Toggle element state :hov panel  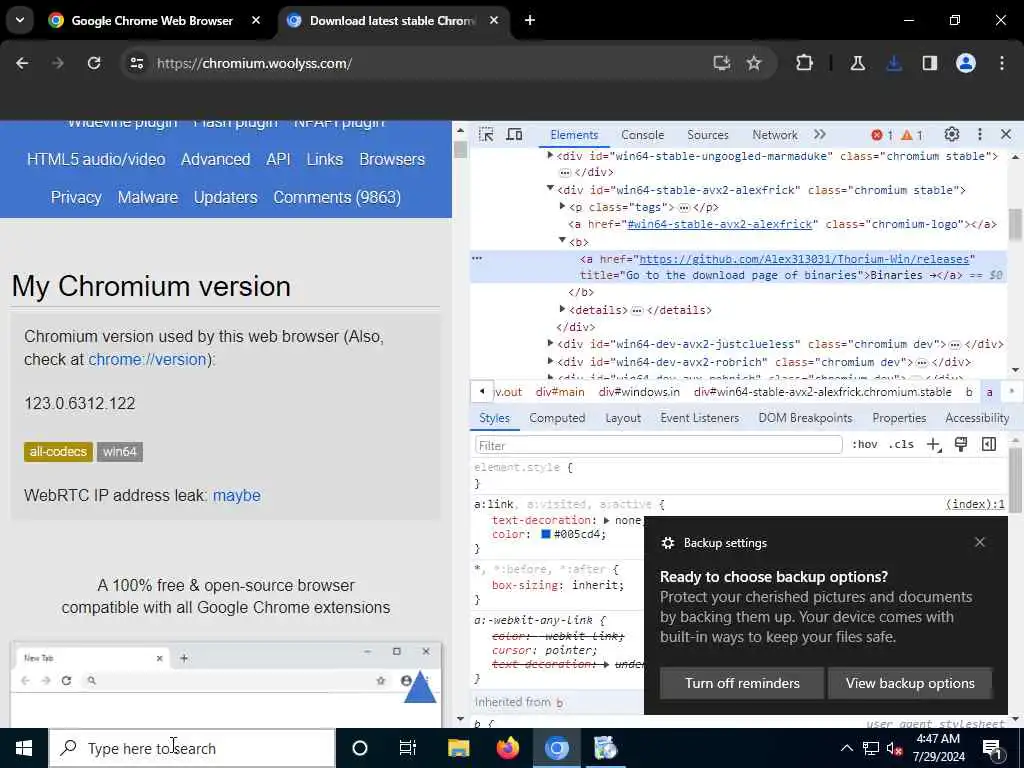point(865,445)
